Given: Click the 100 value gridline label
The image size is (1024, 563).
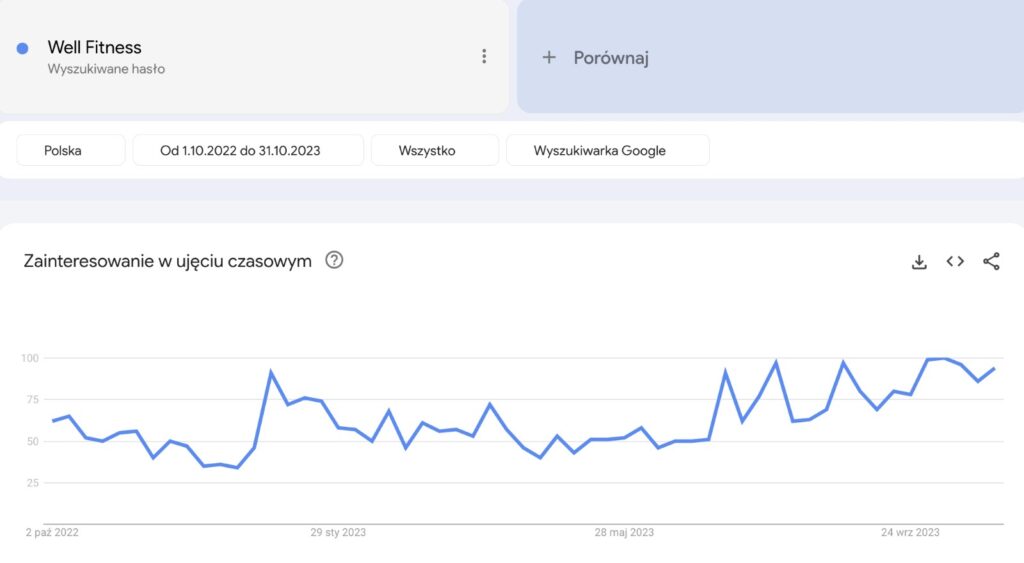Looking at the screenshot, I should 30,358.
